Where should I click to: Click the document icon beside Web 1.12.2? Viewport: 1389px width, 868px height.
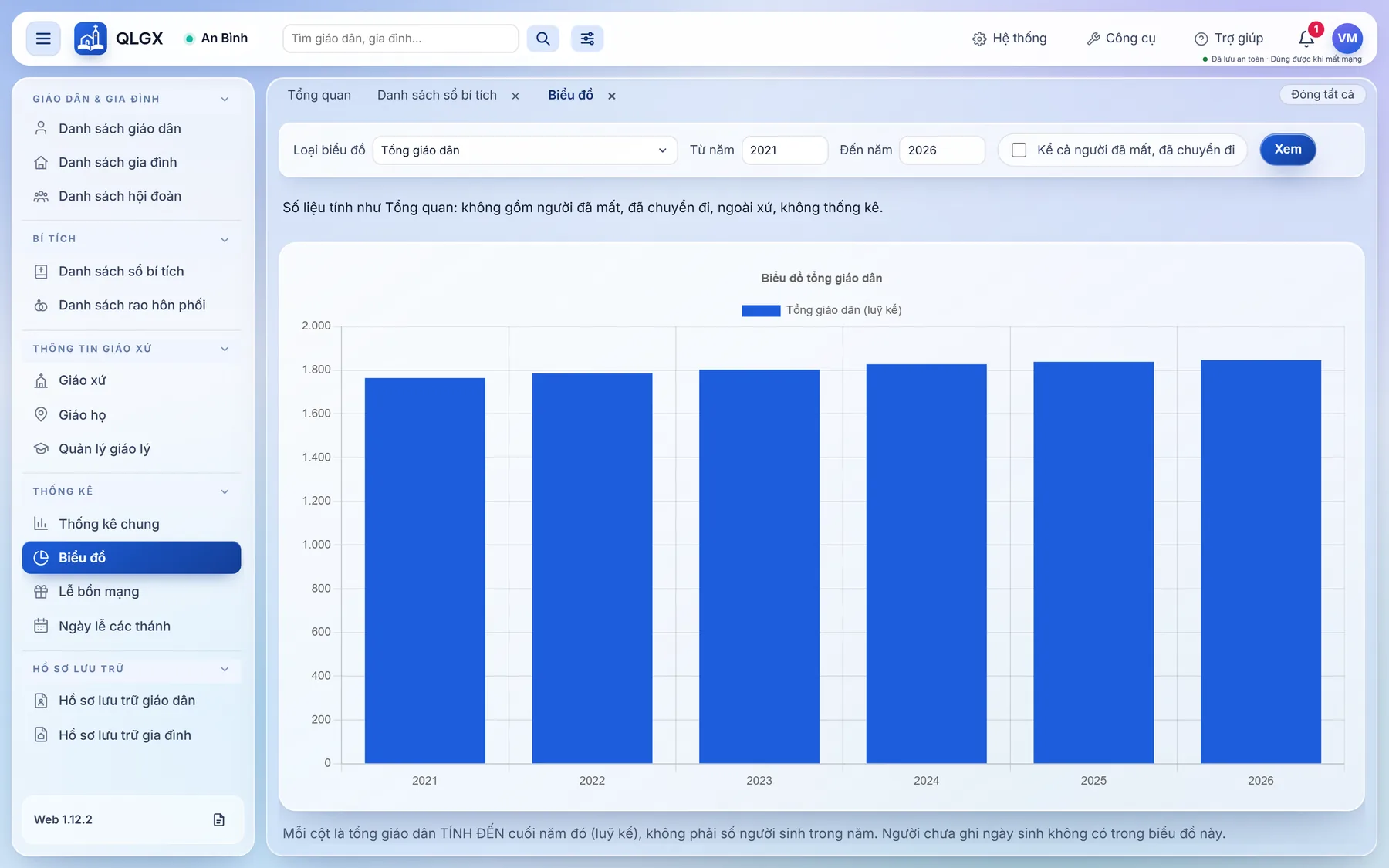click(219, 819)
